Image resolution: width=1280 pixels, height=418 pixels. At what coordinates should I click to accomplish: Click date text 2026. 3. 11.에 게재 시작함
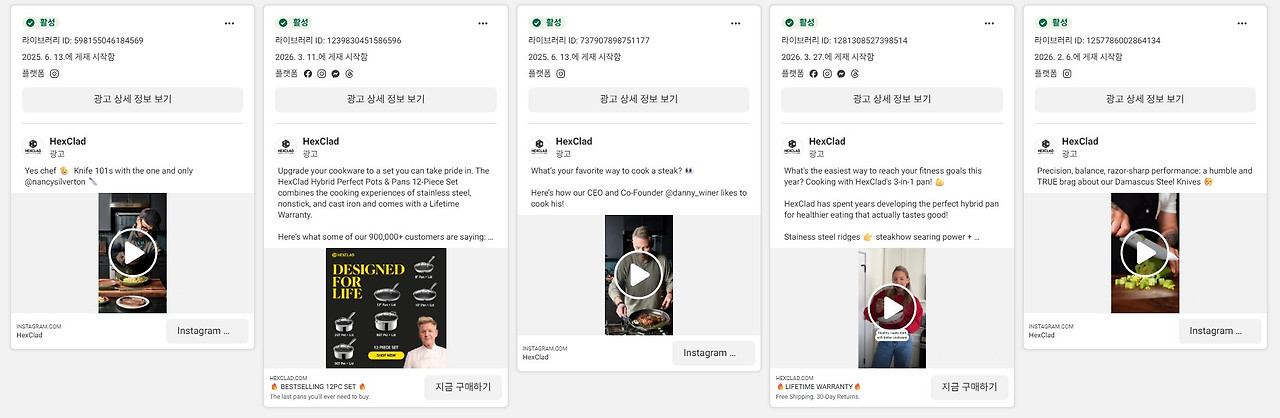pyautogui.click(x=321, y=57)
